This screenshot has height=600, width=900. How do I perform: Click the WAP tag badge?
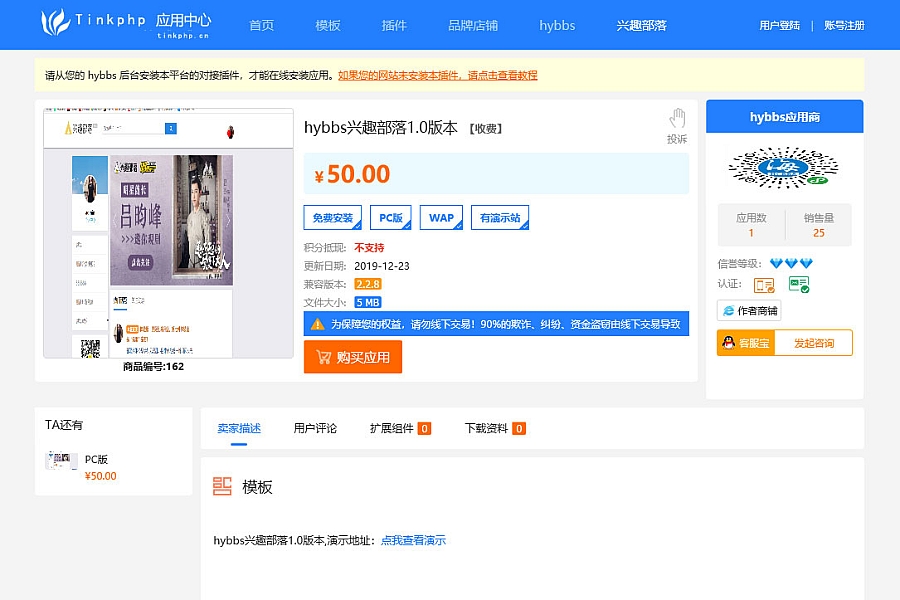point(441,218)
